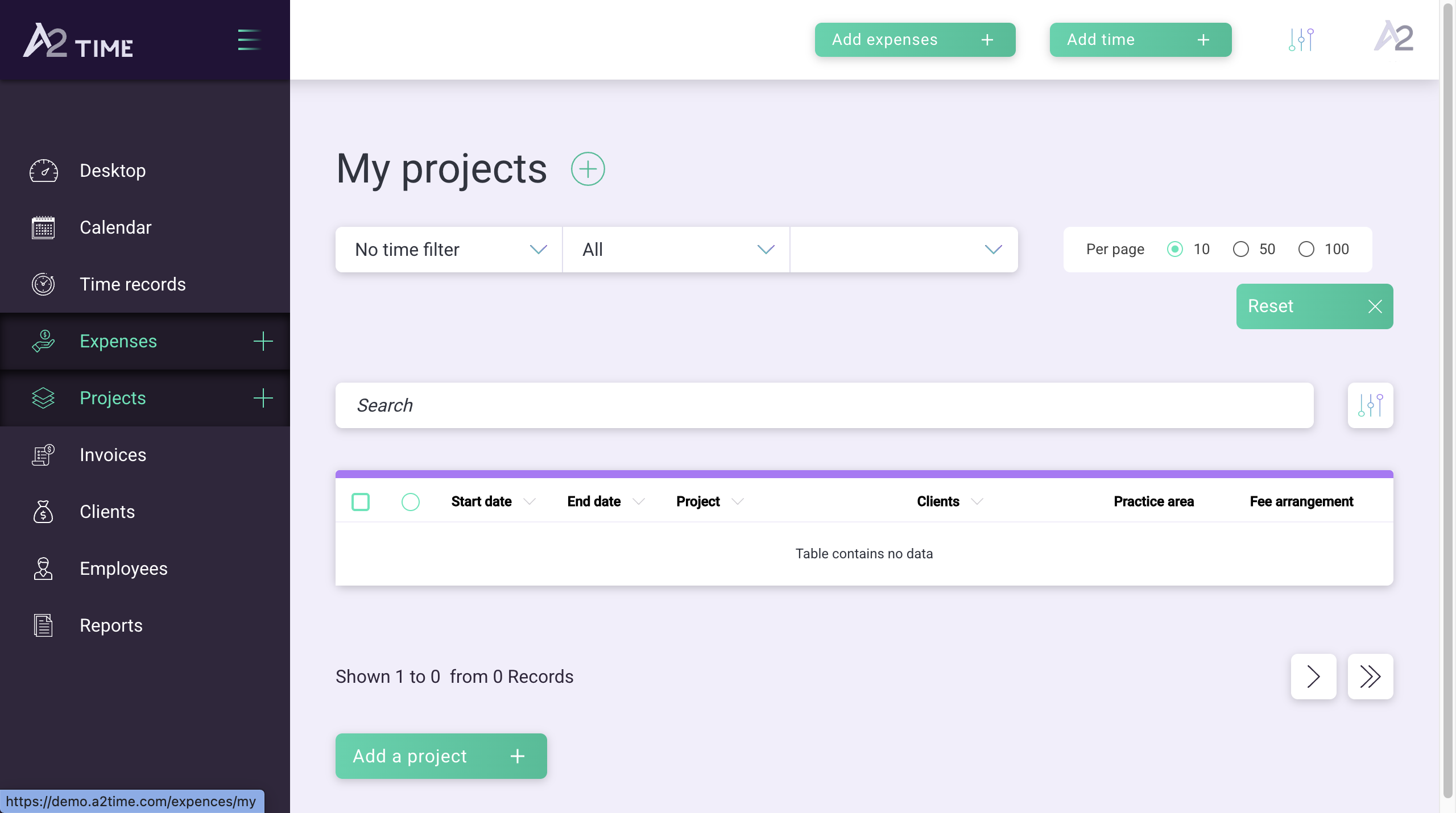Click the Reset filters button
The height and width of the screenshot is (813, 1456).
pyautogui.click(x=1315, y=306)
